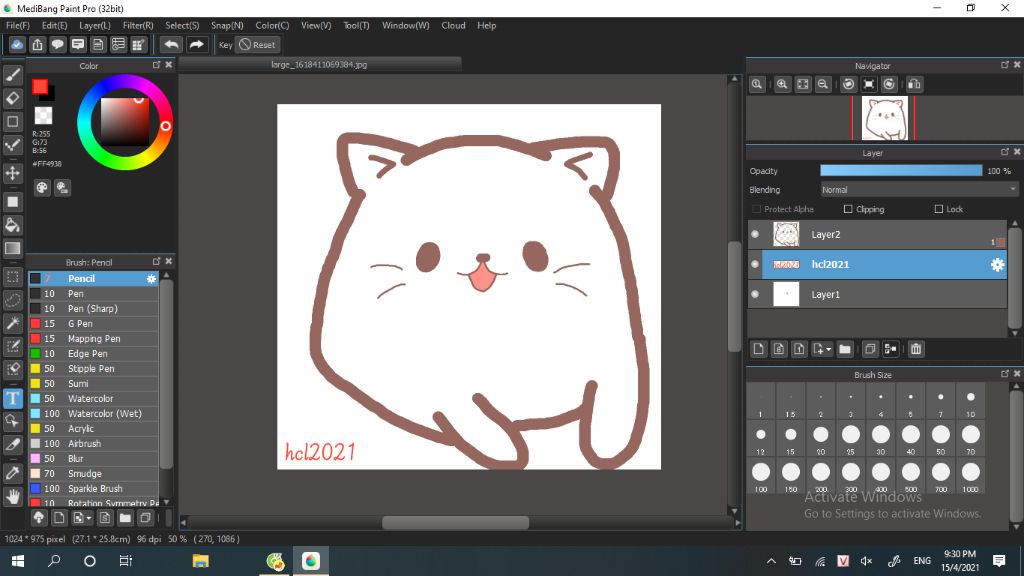1024x576 pixels.
Task: Activate the Text tool
Action: [12, 398]
